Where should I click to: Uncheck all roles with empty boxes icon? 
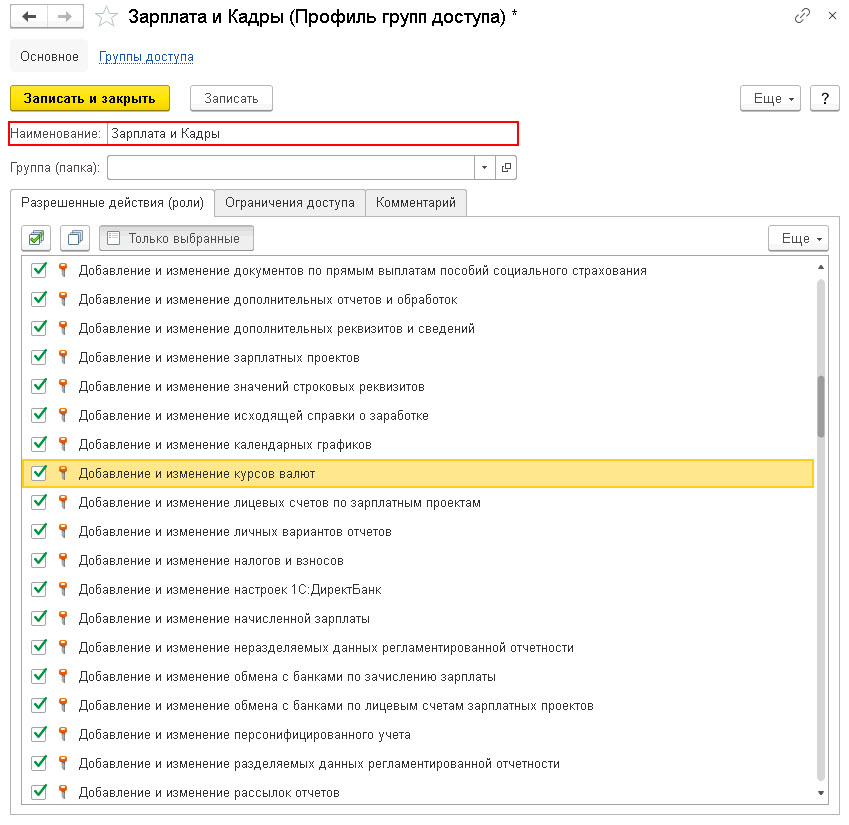click(75, 238)
